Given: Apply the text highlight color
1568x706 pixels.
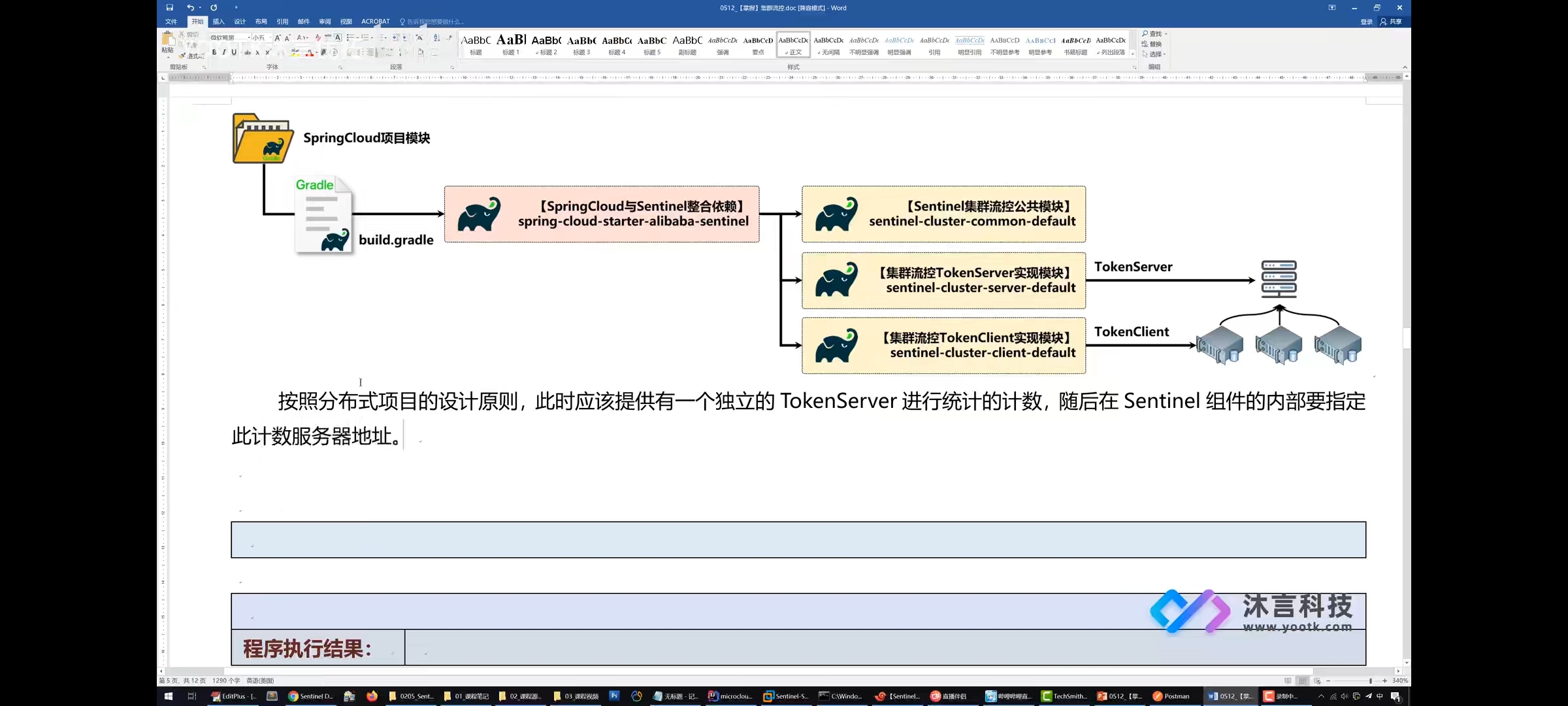Looking at the screenshot, I should [x=295, y=52].
